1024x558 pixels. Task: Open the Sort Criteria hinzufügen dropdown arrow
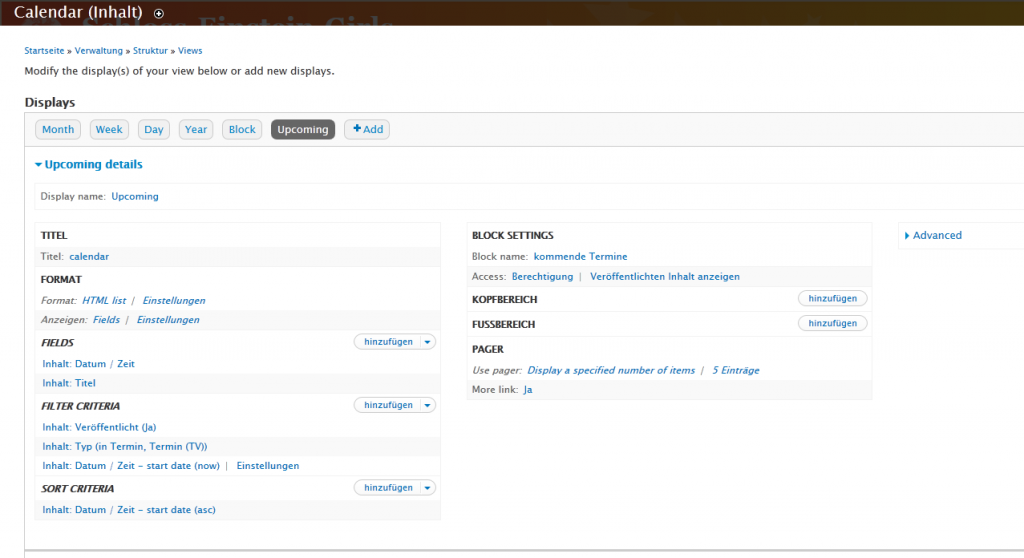tap(428, 488)
